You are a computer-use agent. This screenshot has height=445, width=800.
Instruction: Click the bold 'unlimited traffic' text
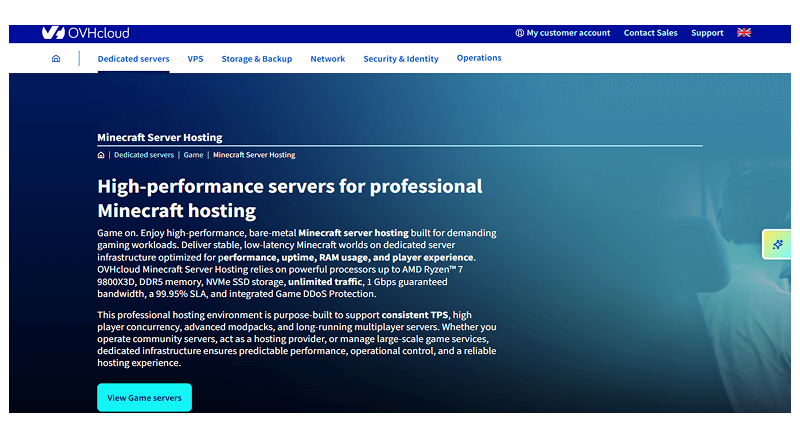click(325, 282)
